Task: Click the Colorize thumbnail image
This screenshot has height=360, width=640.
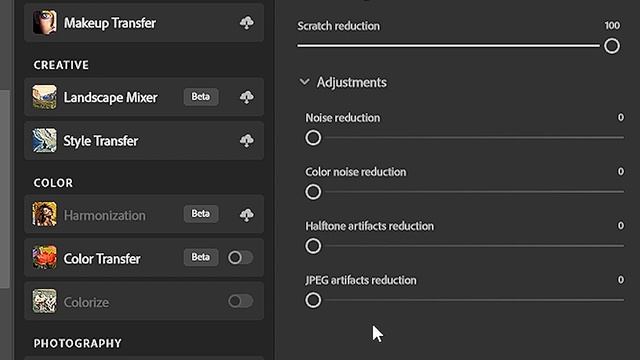Action: pyautogui.click(x=44, y=301)
